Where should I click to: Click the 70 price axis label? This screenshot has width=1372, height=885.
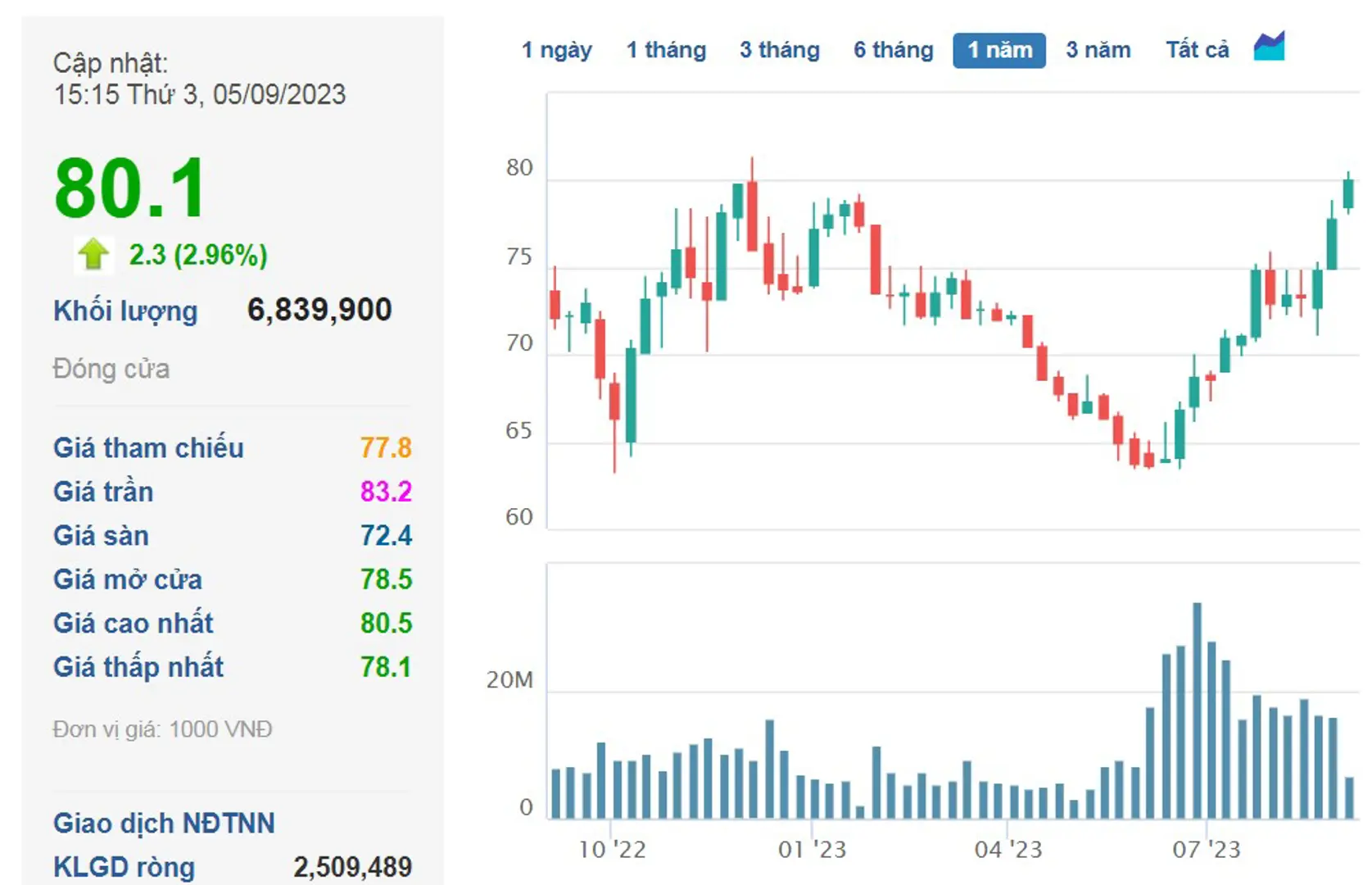pyautogui.click(x=519, y=343)
